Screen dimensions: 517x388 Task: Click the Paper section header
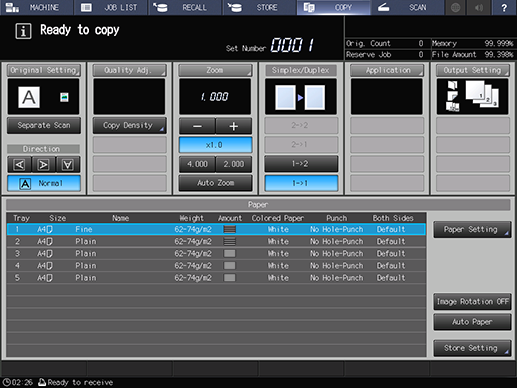click(x=258, y=205)
